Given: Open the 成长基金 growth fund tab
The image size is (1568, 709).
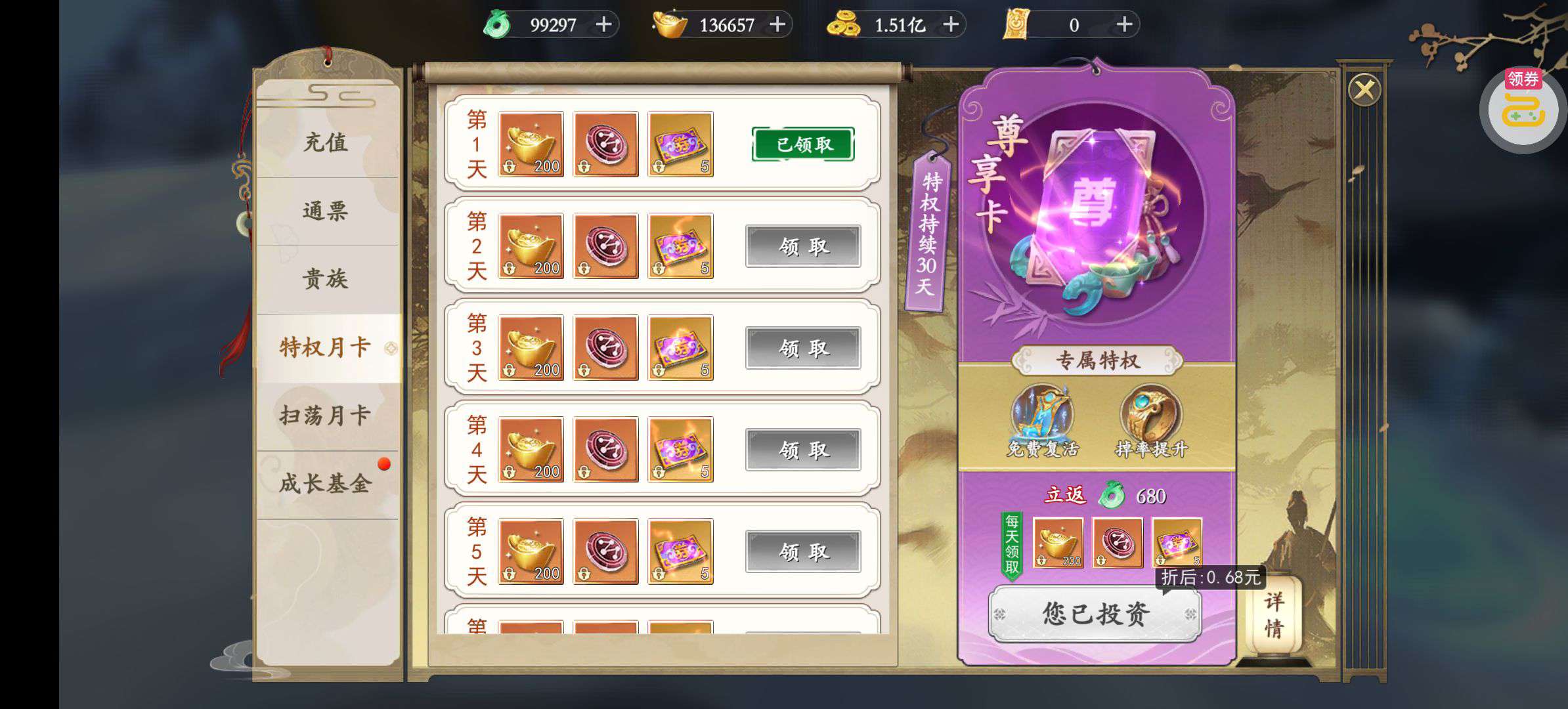Looking at the screenshot, I should point(326,484).
